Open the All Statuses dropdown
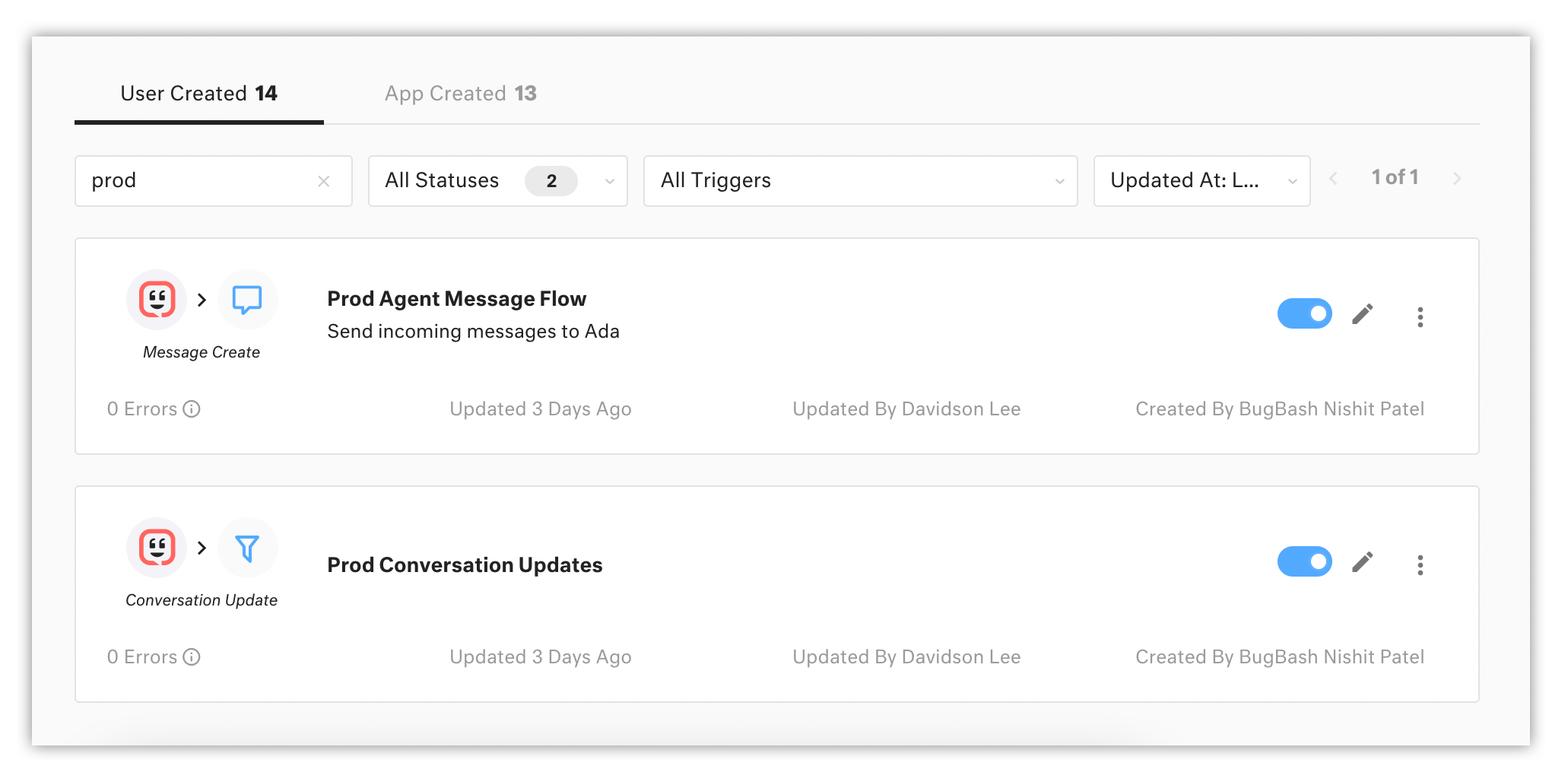The image size is (1568, 782). (497, 181)
